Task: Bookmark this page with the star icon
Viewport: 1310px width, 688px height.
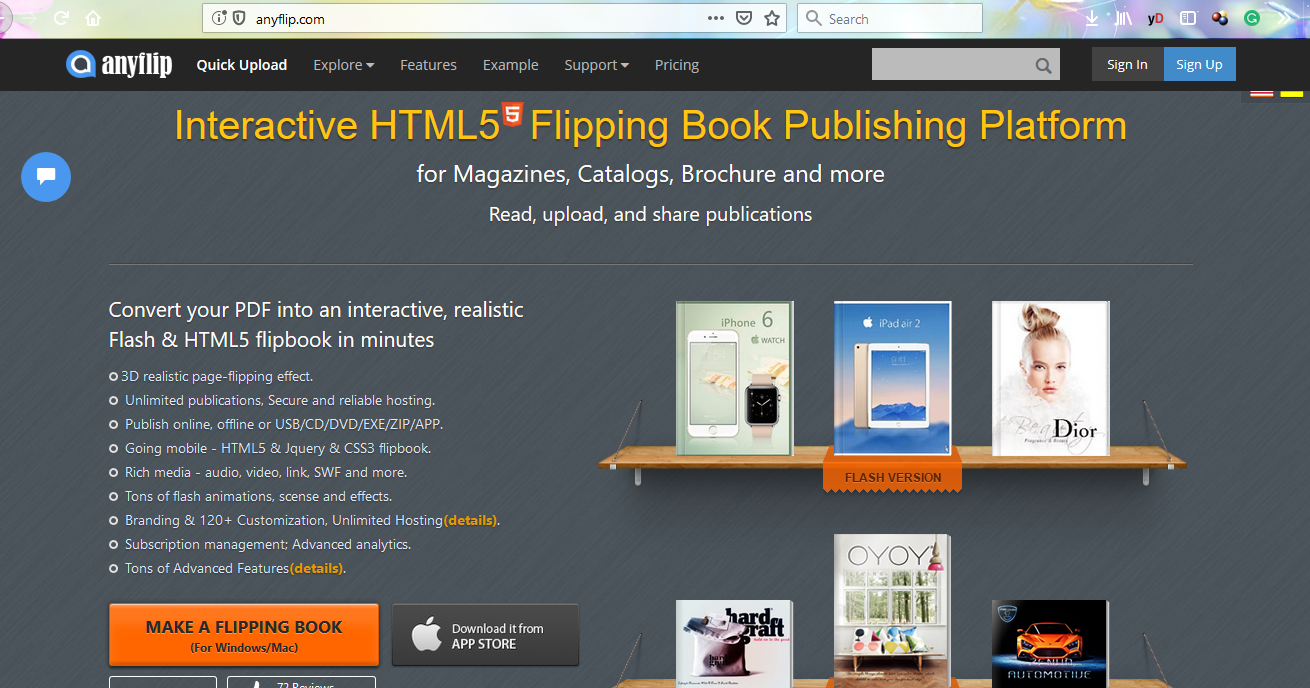Action: (x=772, y=18)
